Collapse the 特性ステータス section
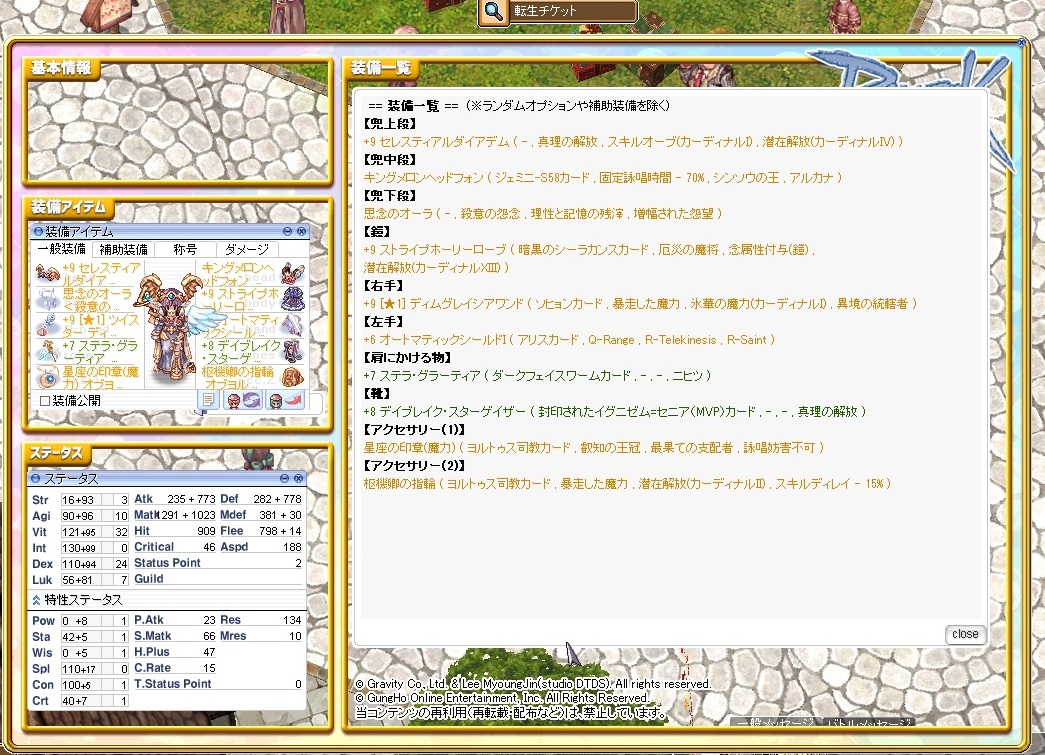This screenshot has width=1045, height=755. point(37,600)
